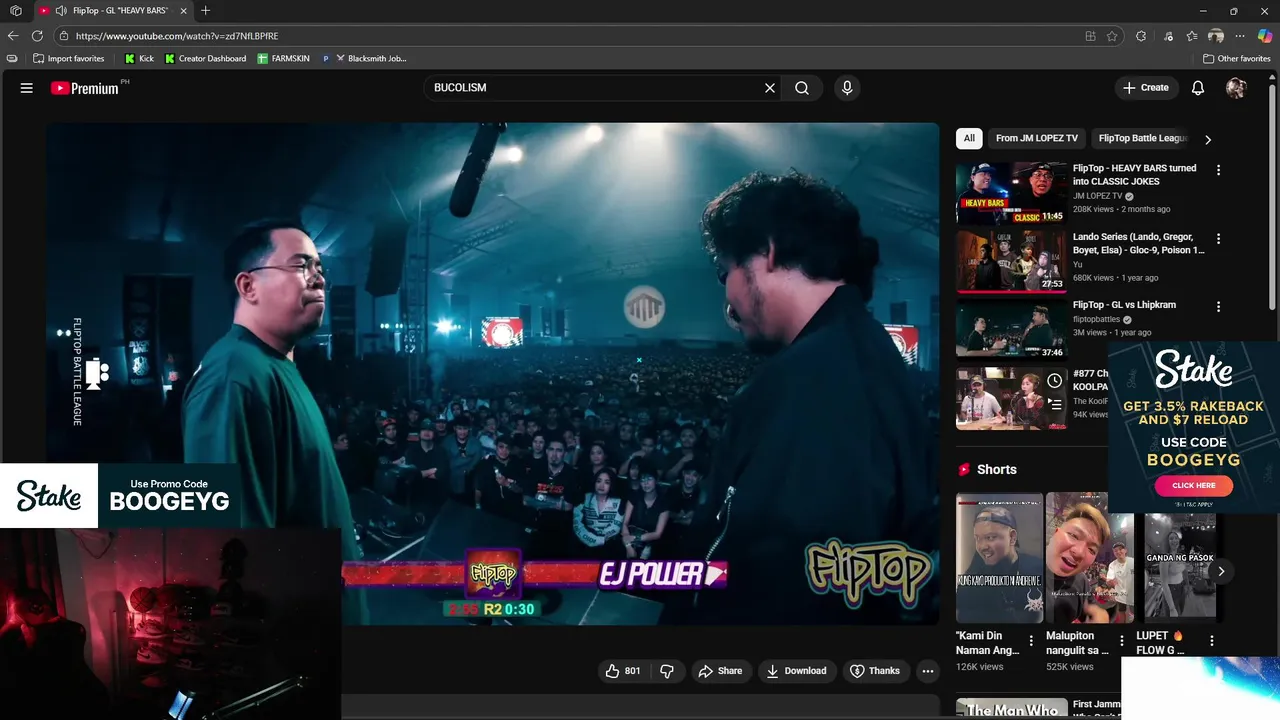The height and width of the screenshot is (720, 1280).
Task: Open the YouTube account avatar menu
Action: [1236, 88]
